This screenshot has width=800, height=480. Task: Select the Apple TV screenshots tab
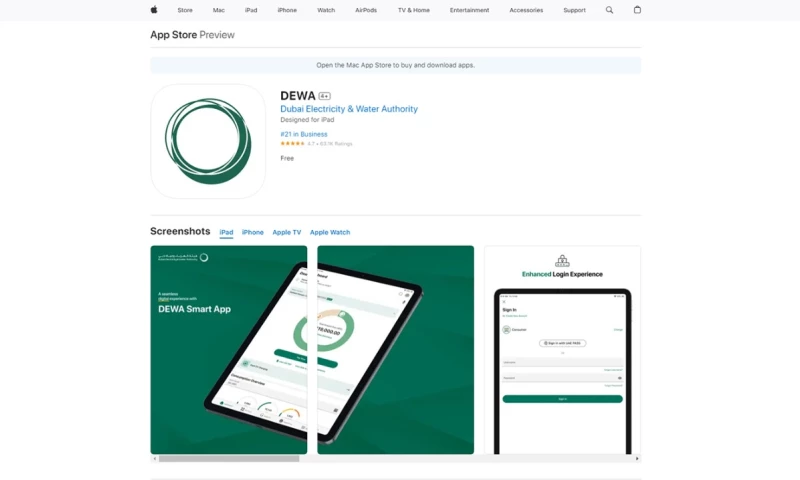click(287, 232)
